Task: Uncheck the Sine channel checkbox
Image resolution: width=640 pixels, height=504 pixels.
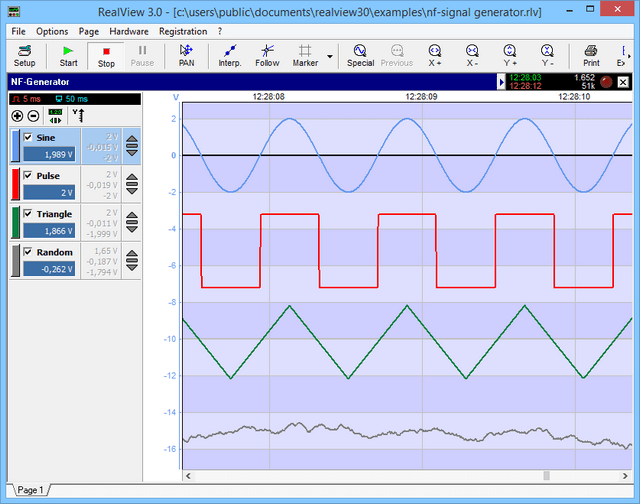Action: click(x=28, y=137)
